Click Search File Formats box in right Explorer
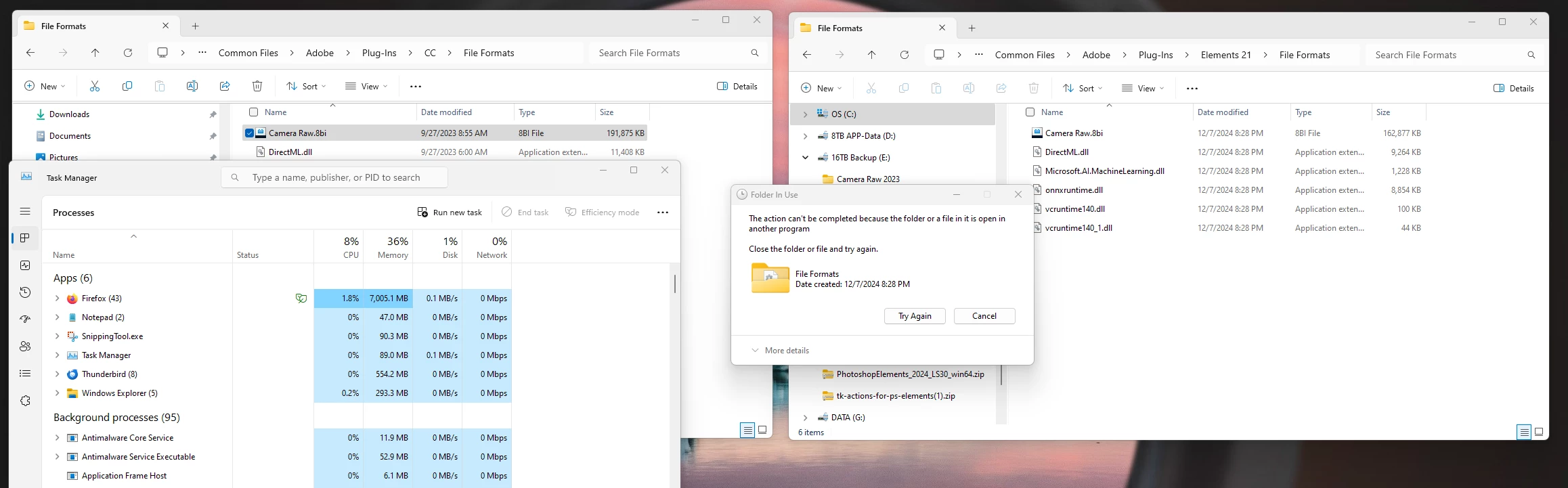This screenshot has height=488, width=1568. coord(1455,55)
